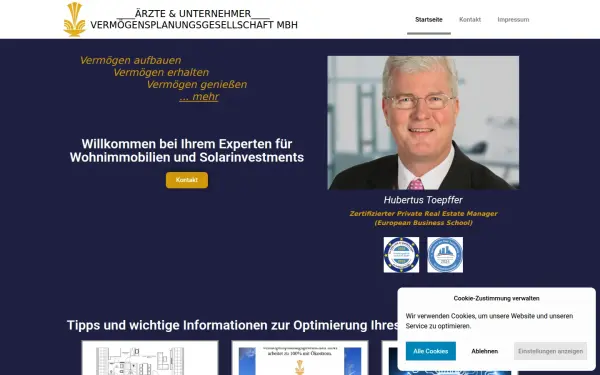Click the company name header text
This screenshot has height=375, width=600.
click(194, 20)
